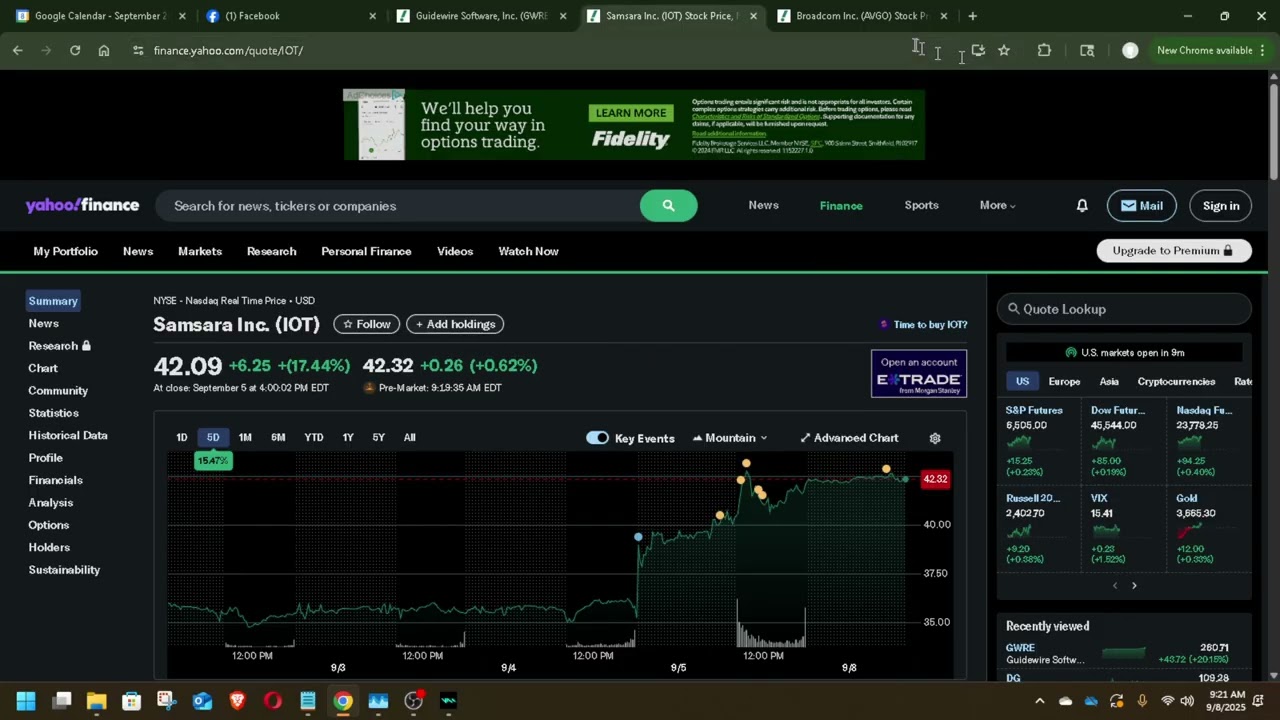Select the Europe markets tab
Viewport: 1280px width, 720px height.
tap(1064, 381)
